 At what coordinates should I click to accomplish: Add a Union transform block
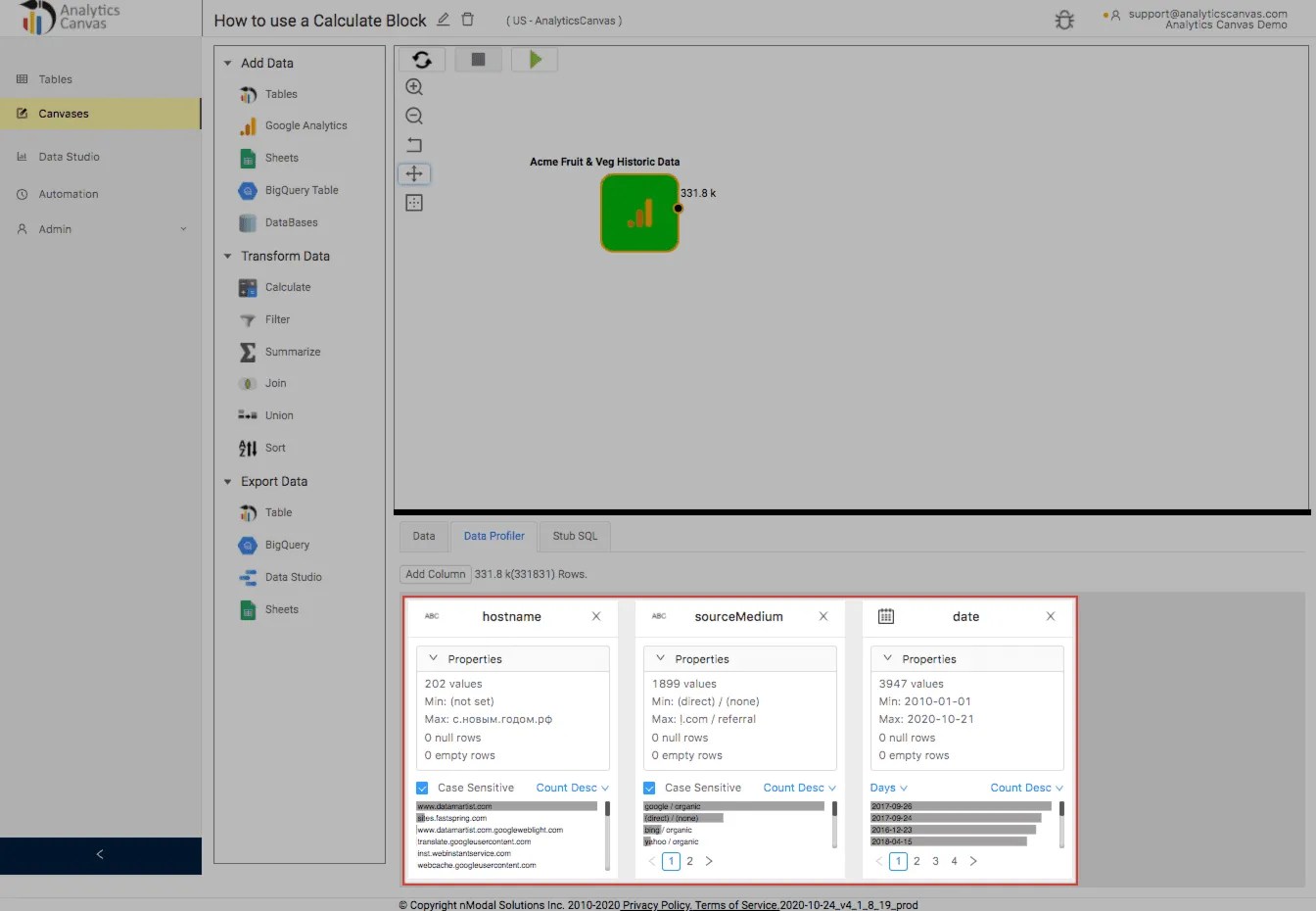[x=266, y=415]
